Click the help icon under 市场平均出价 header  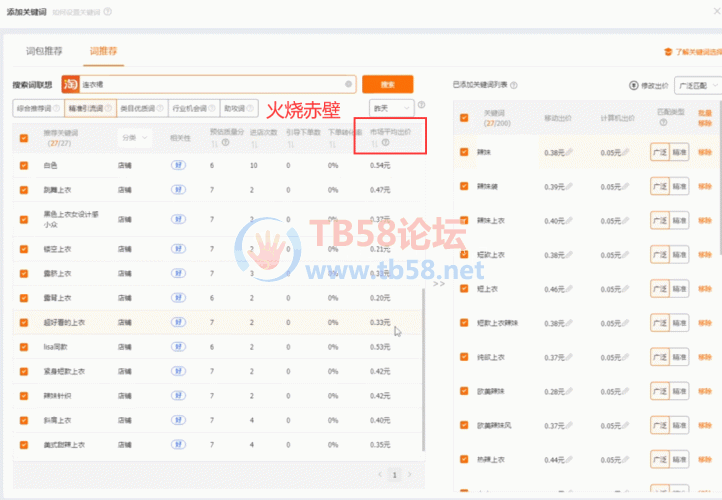[385, 143]
